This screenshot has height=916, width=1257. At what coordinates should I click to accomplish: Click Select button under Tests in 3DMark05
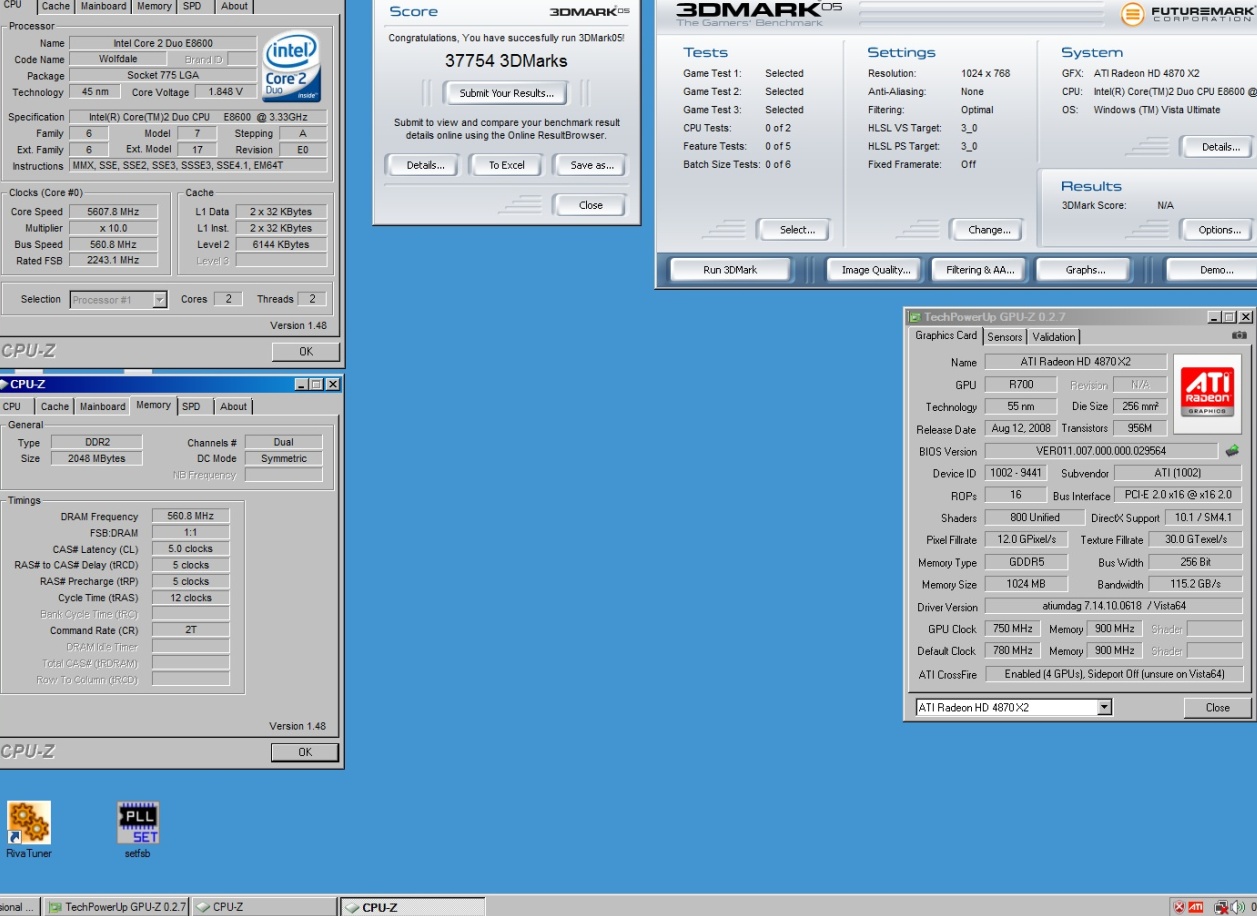797,230
